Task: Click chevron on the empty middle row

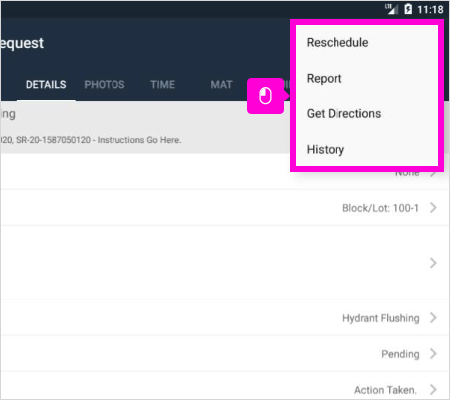Action: click(x=433, y=263)
